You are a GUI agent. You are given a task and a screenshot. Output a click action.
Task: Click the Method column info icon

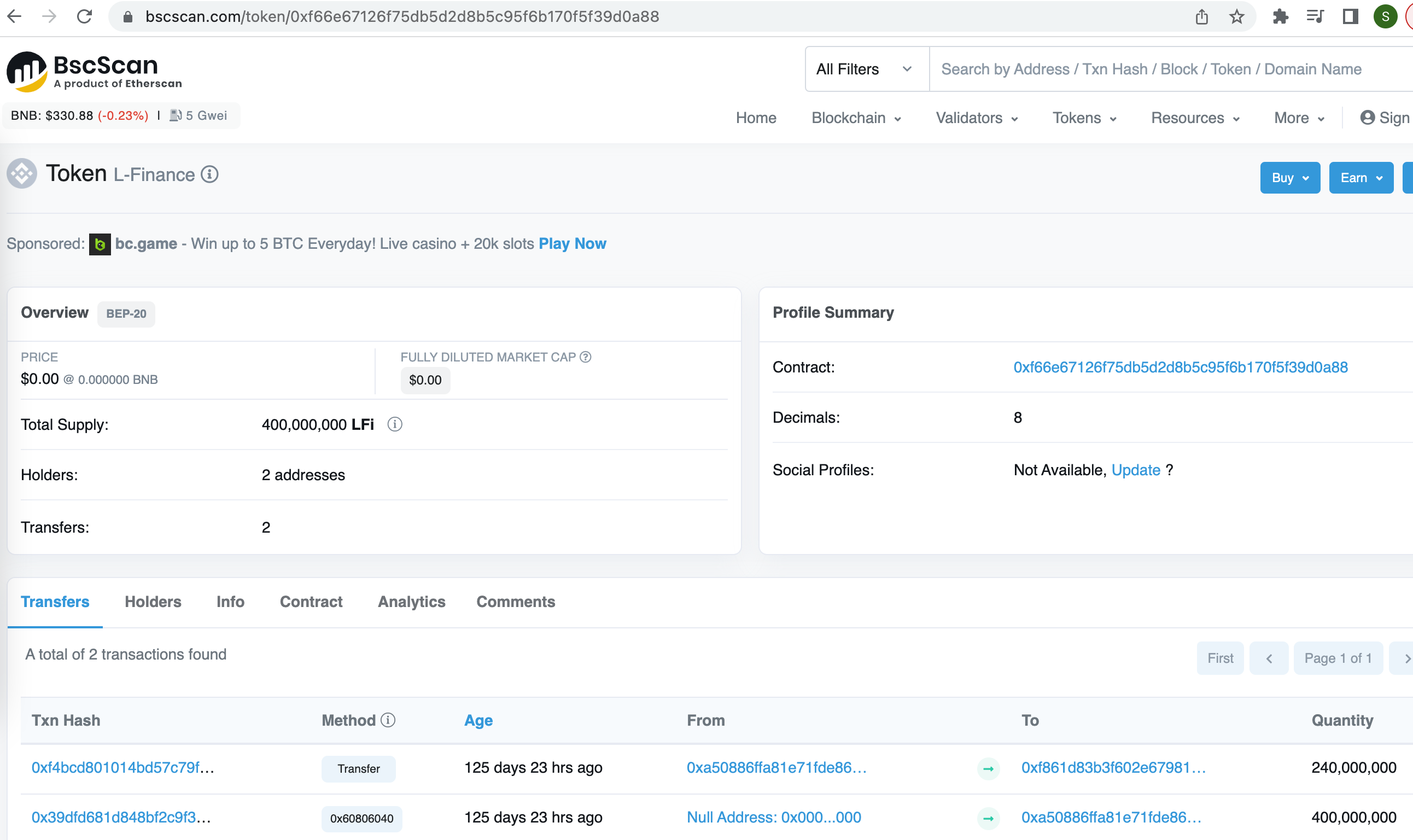tap(388, 720)
